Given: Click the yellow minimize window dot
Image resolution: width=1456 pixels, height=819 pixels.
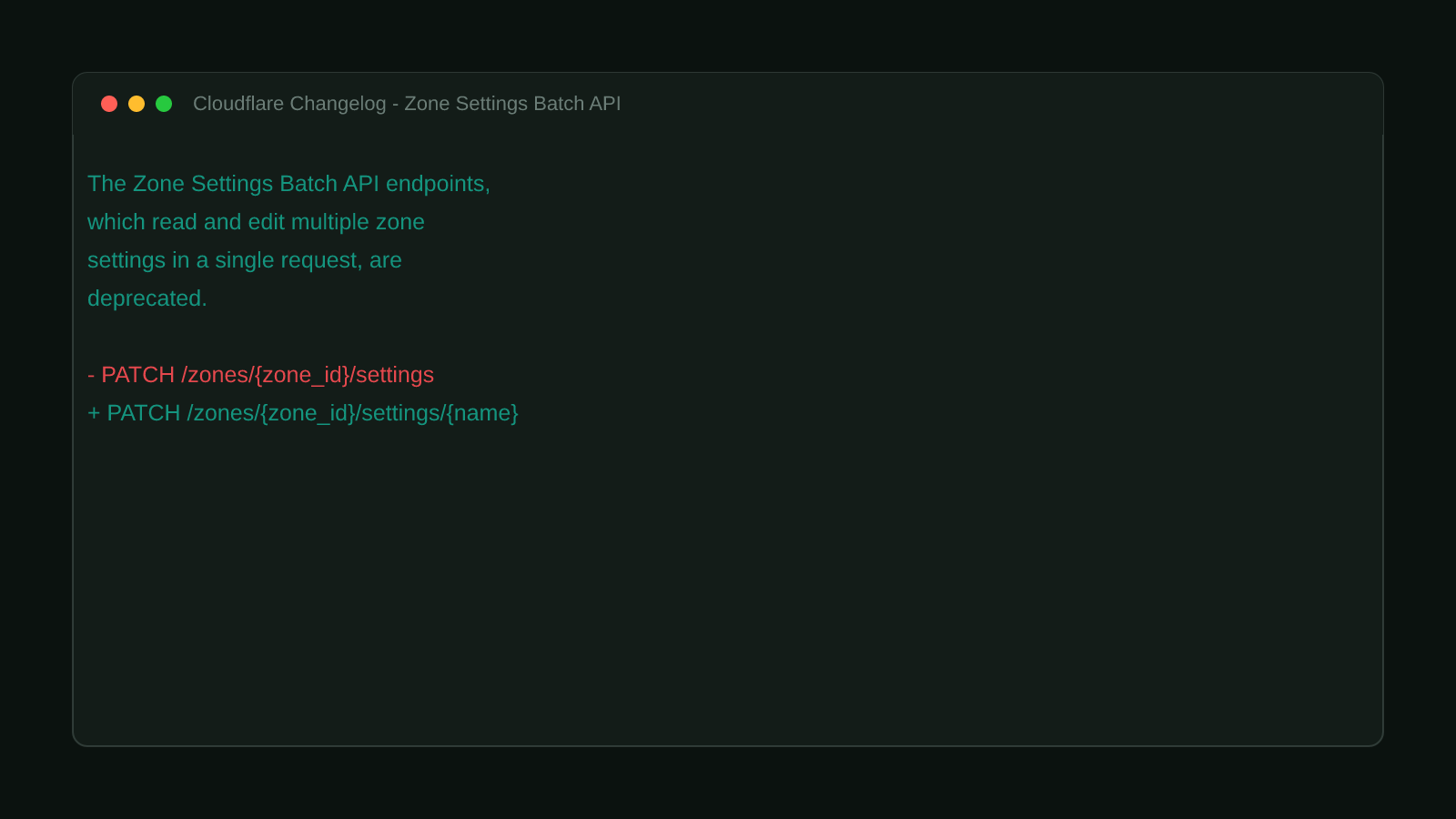Looking at the screenshot, I should pos(136,104).
